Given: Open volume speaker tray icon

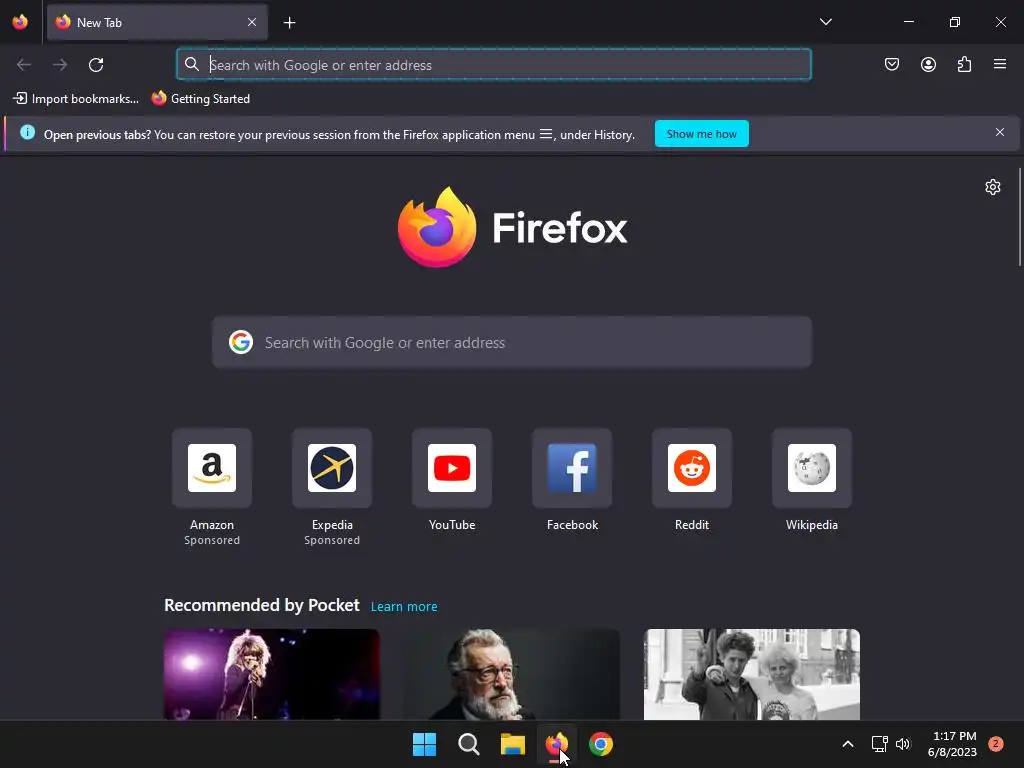Looking at the screenshot, I should (x=903, y=744).
